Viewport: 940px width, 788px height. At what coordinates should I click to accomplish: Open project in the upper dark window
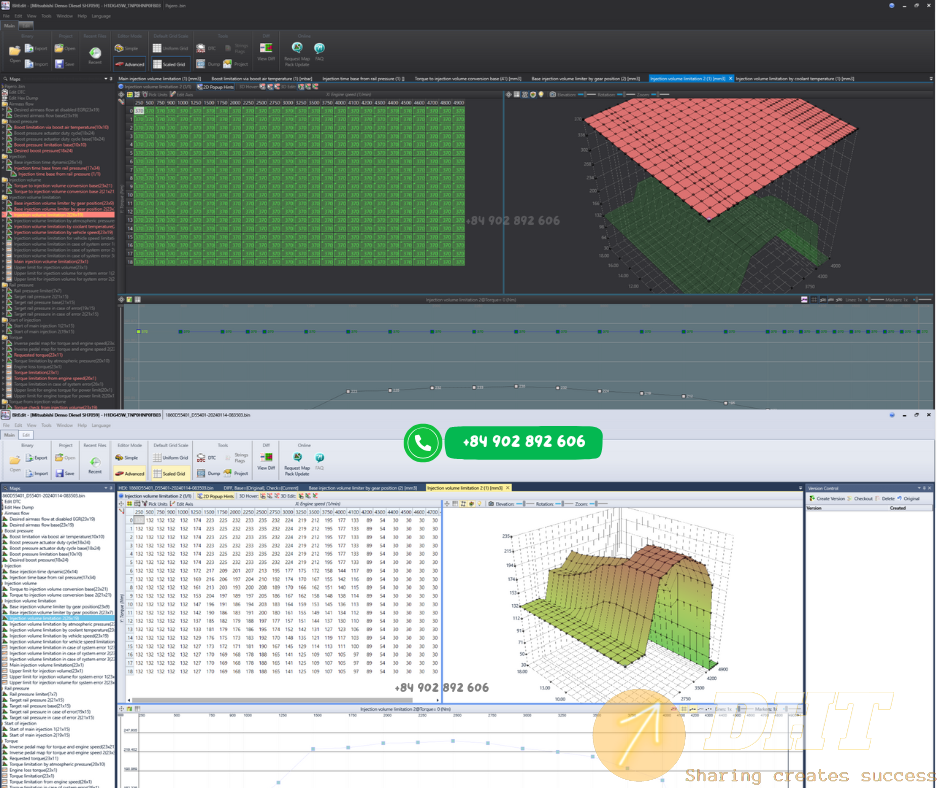pyautogui.click(x=65, y=49)
